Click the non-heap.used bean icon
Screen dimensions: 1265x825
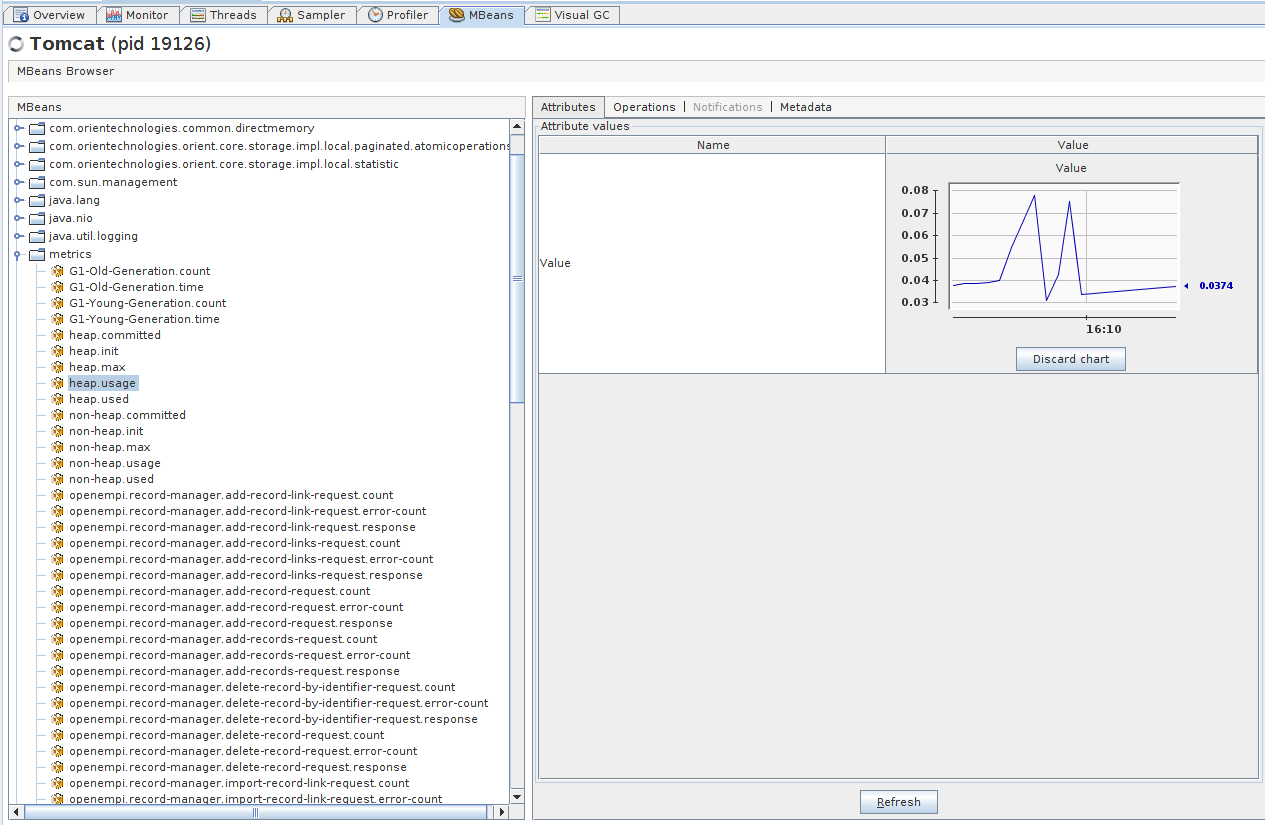point(58,479)
